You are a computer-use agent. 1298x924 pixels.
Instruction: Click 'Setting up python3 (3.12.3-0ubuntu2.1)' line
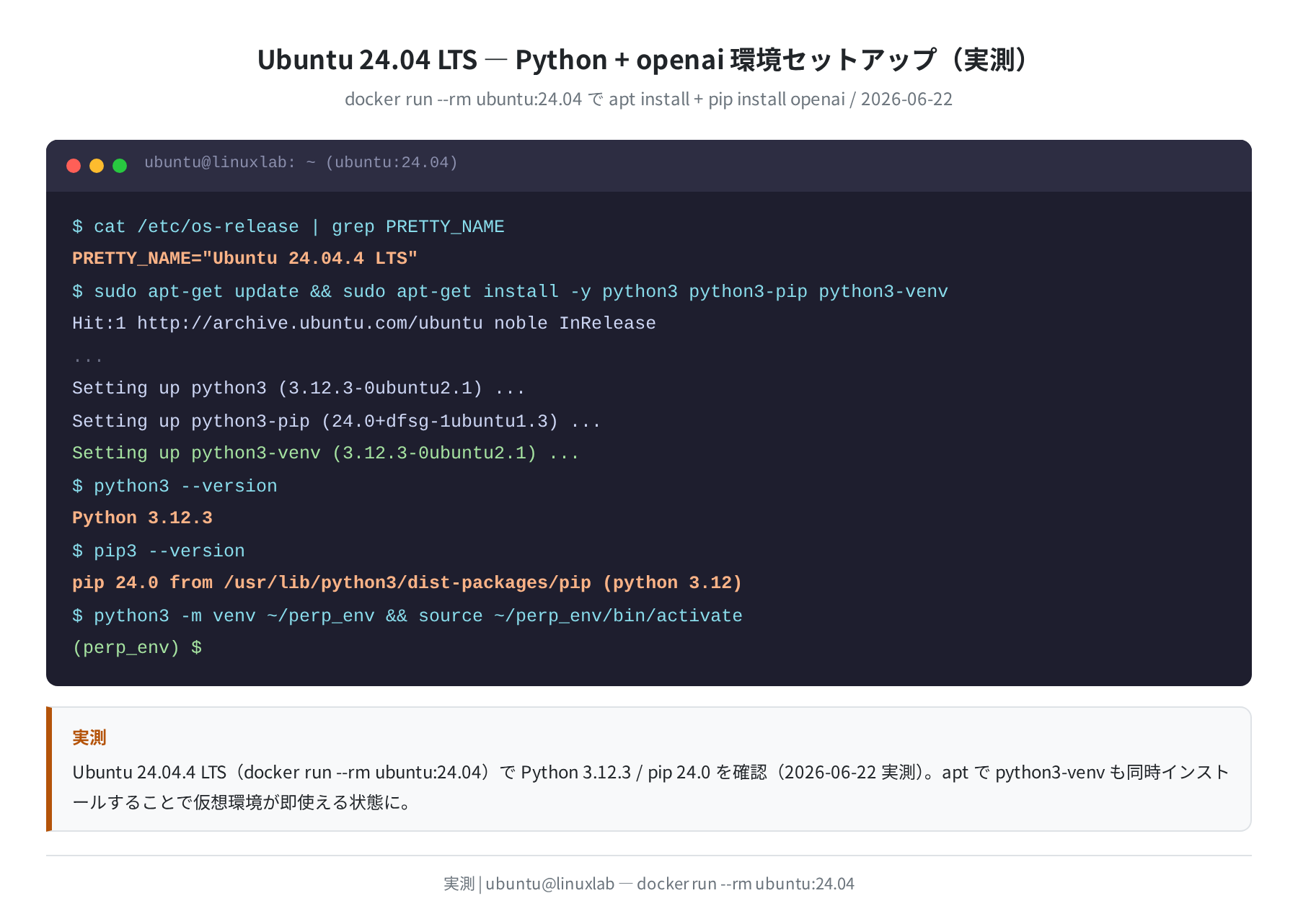[x=299, y=388]
